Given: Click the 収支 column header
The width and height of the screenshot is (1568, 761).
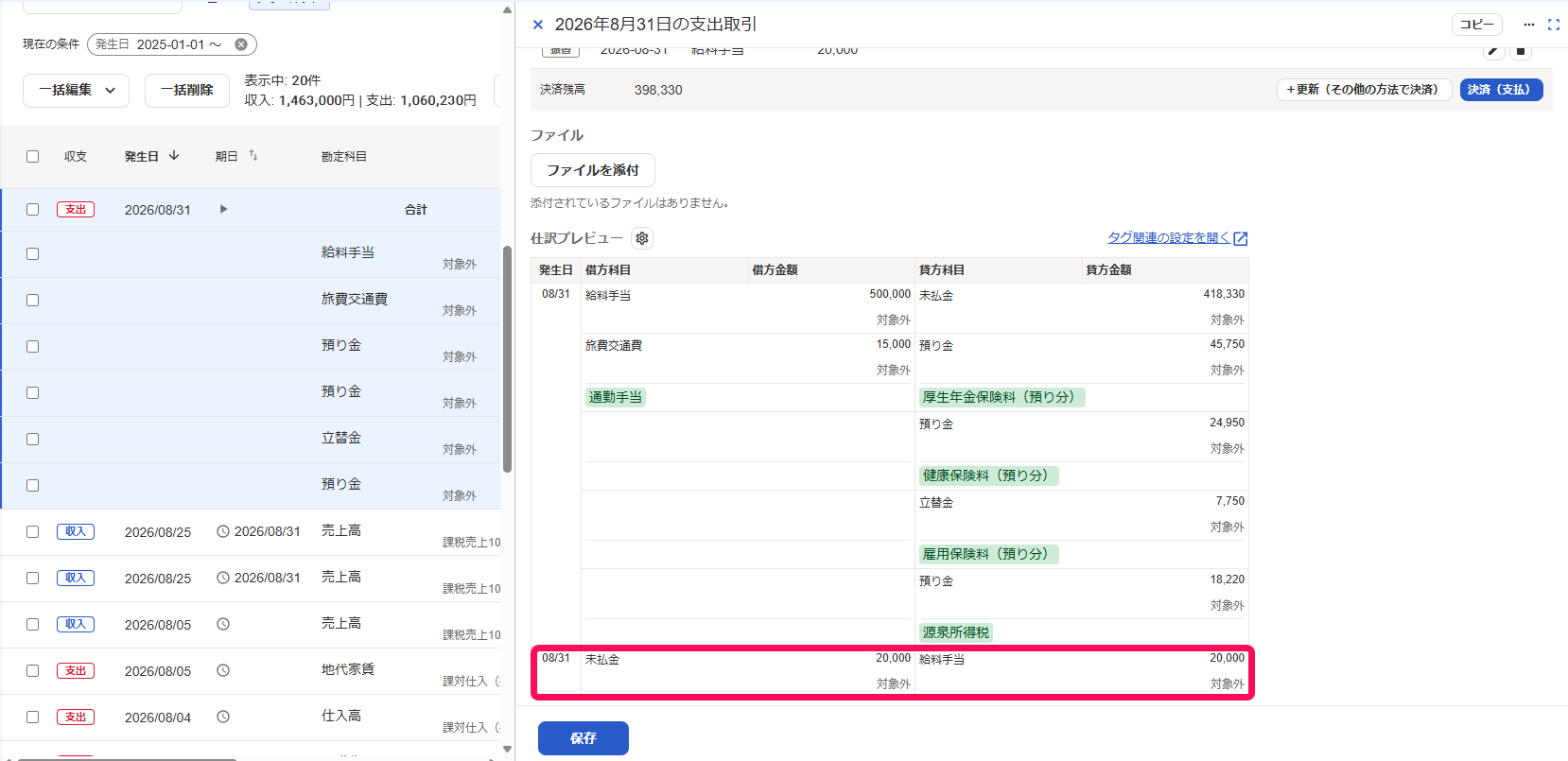Looking at the screenshot, I should [76, 157].
